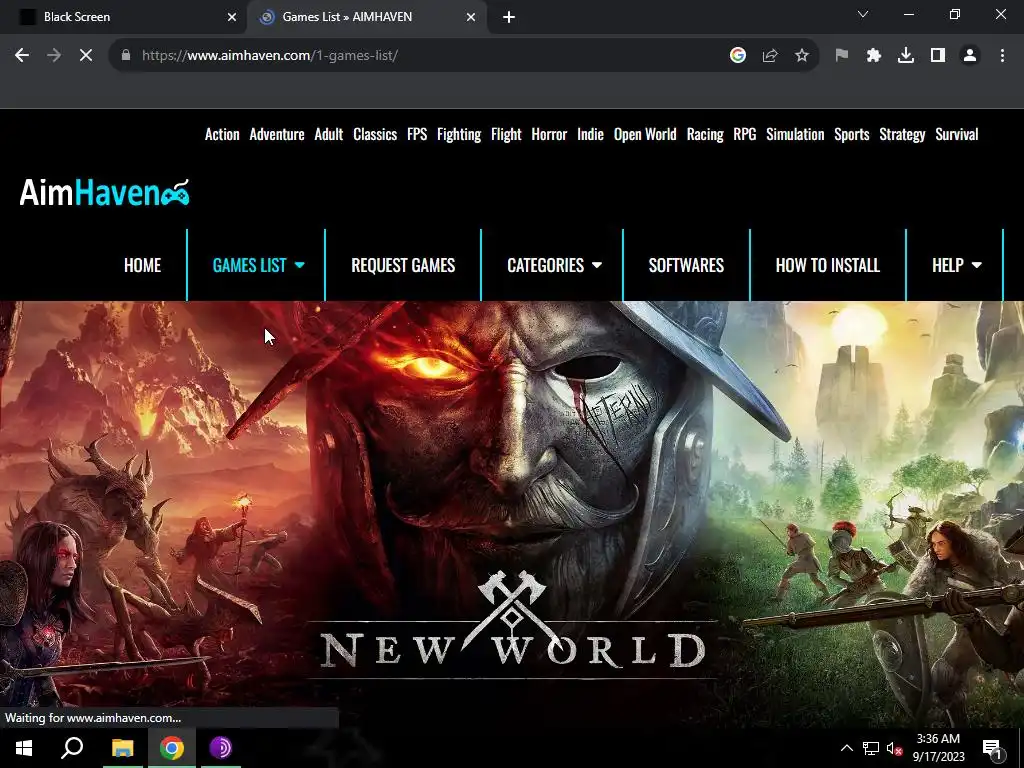The height and width of the screenshot is (768, 1024).
Task: Go back with the browser back arrow
Action: pos(22,56)
